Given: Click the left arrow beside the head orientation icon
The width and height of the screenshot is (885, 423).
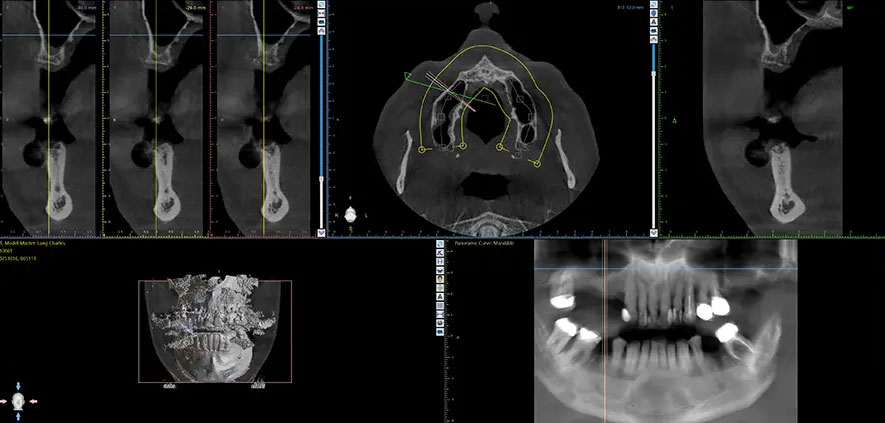Looking at the screenshot, I should (4, 402).
